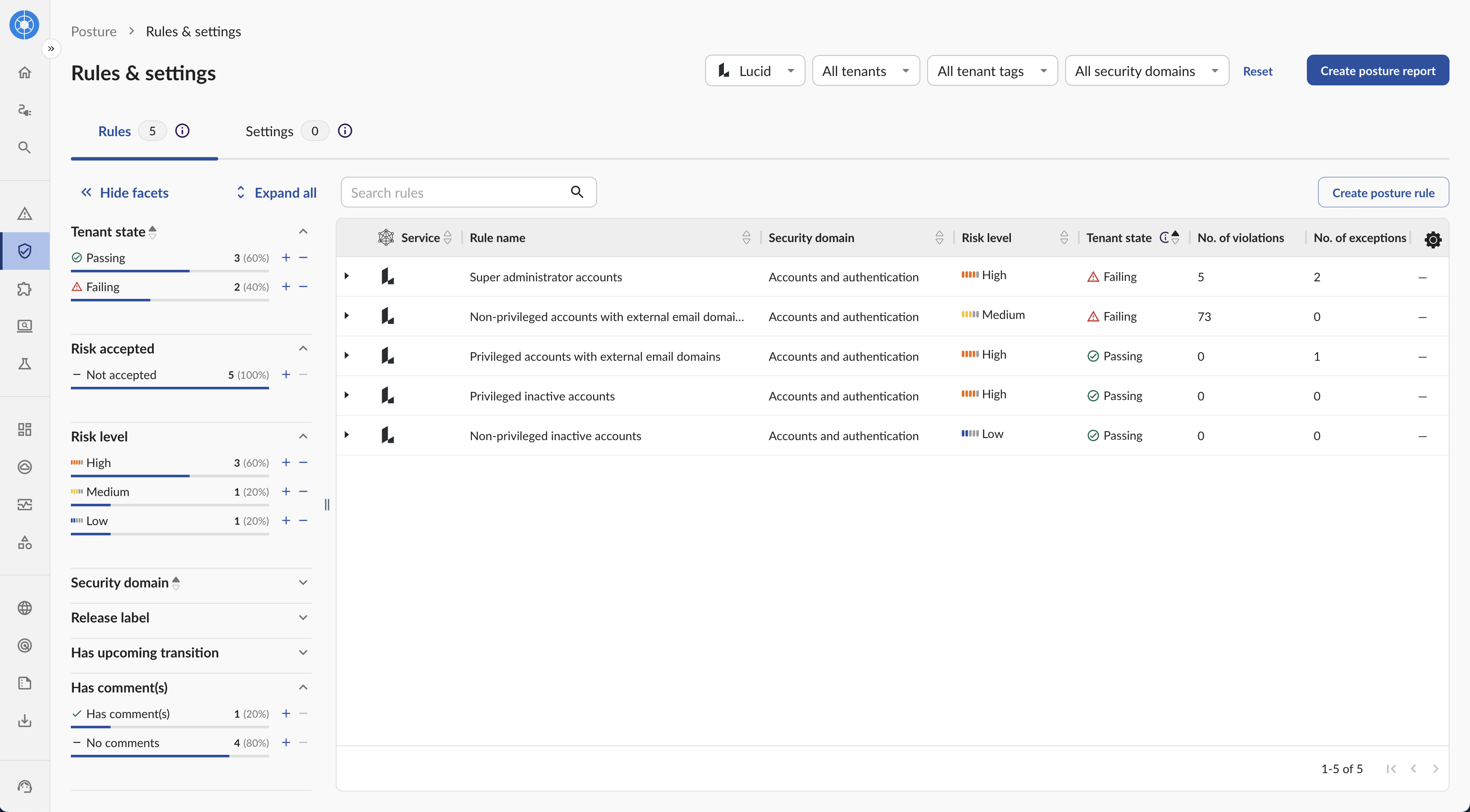The width and height of the screenshot is (1470, 812).
Task: Click the table settings gear icon
Action: click(1432, 239)
